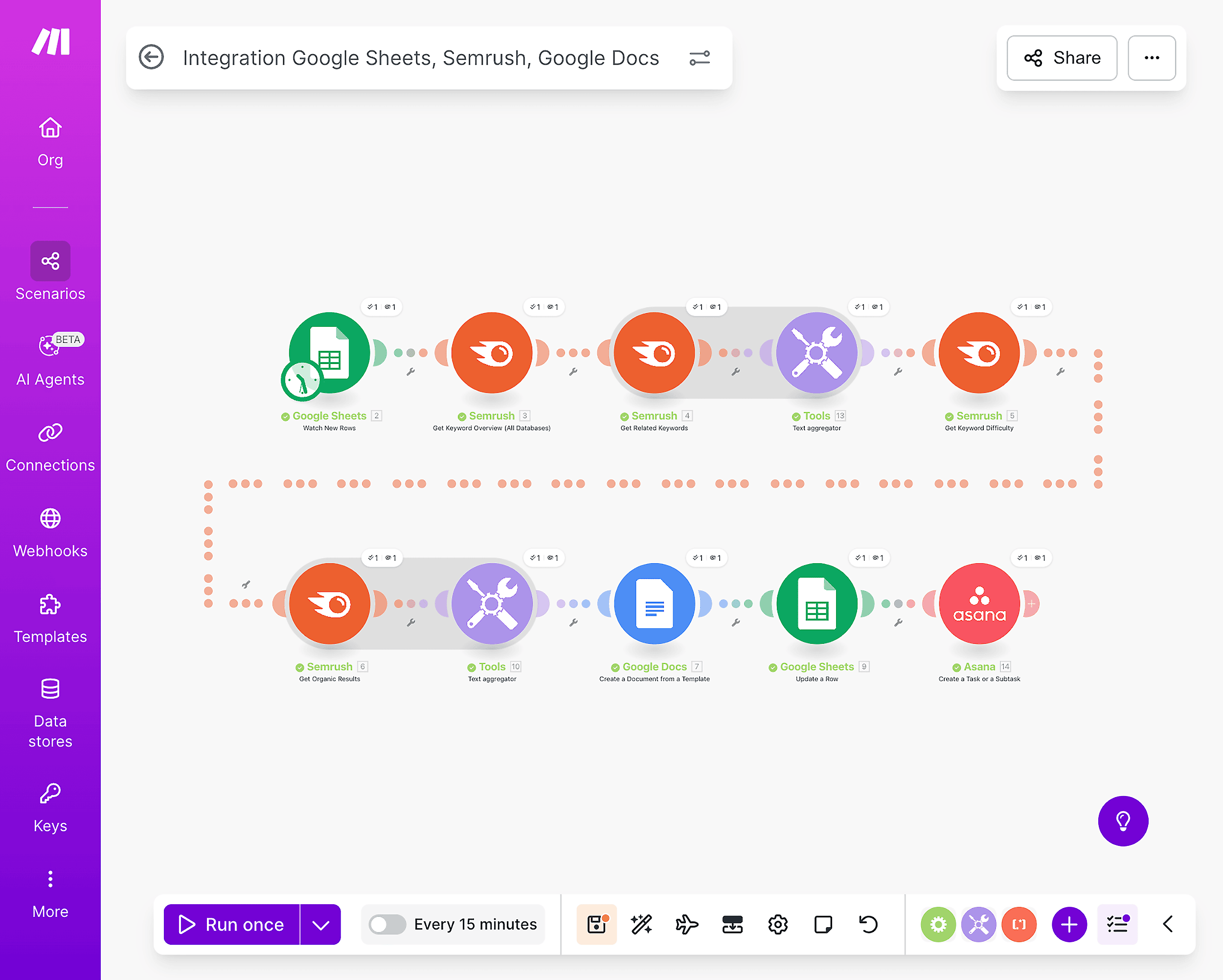Toggle the auto-align magic wand option

(641, 924)
